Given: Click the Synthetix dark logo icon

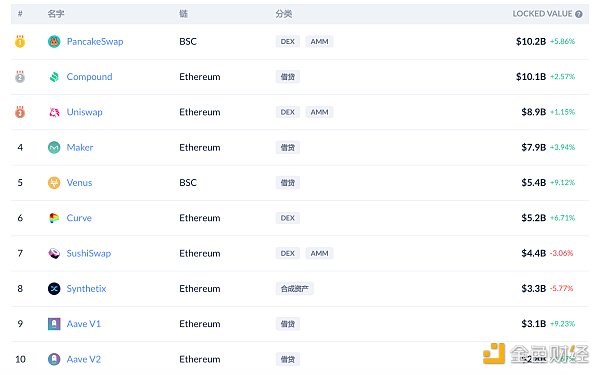Looking at the screenshot, I should coord(54,289).
